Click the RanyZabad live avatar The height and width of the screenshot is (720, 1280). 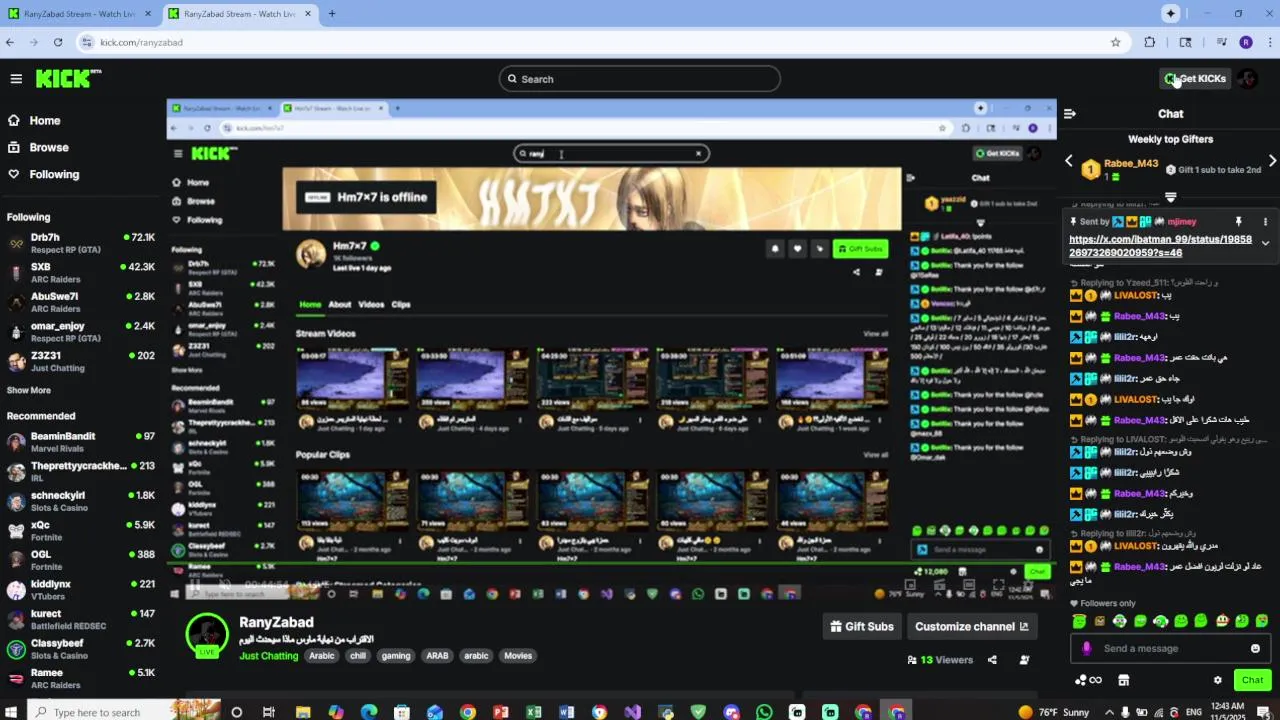[x=207, y=634]
